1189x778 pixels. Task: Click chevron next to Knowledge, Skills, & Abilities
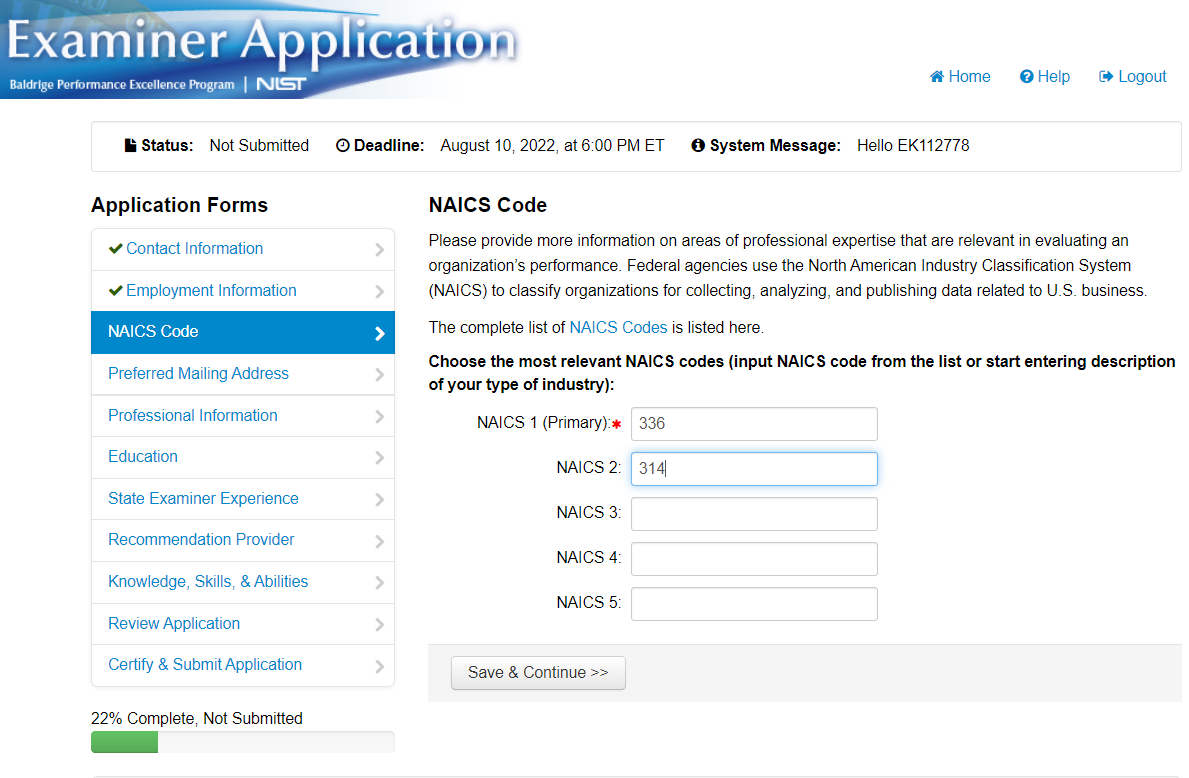pos(379,582)
